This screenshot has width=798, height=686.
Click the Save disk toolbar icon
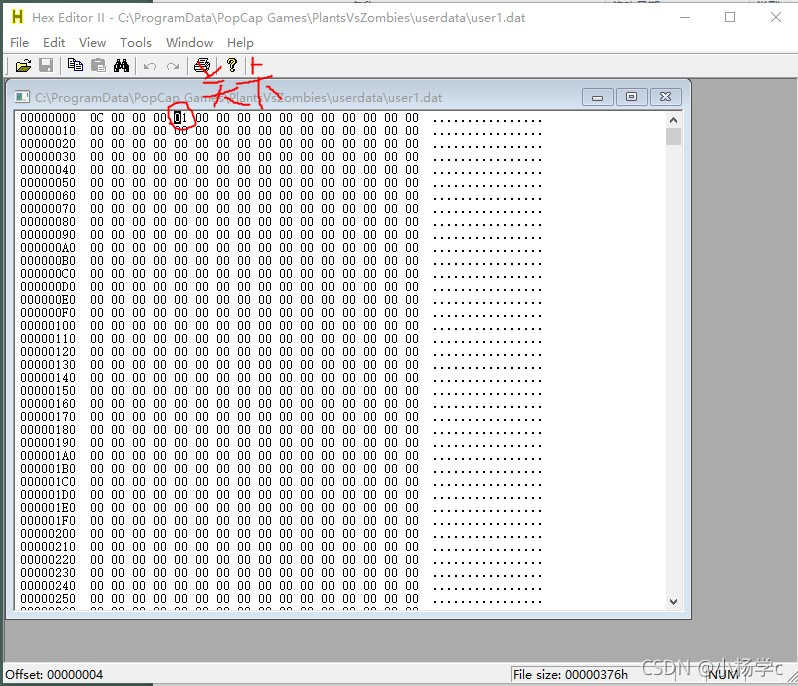point(46,65)
